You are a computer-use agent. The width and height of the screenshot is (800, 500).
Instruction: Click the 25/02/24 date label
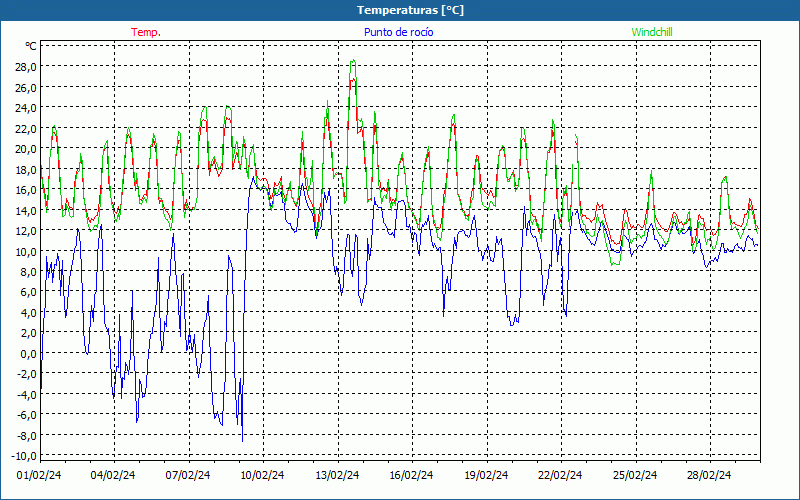pos(635,475)
